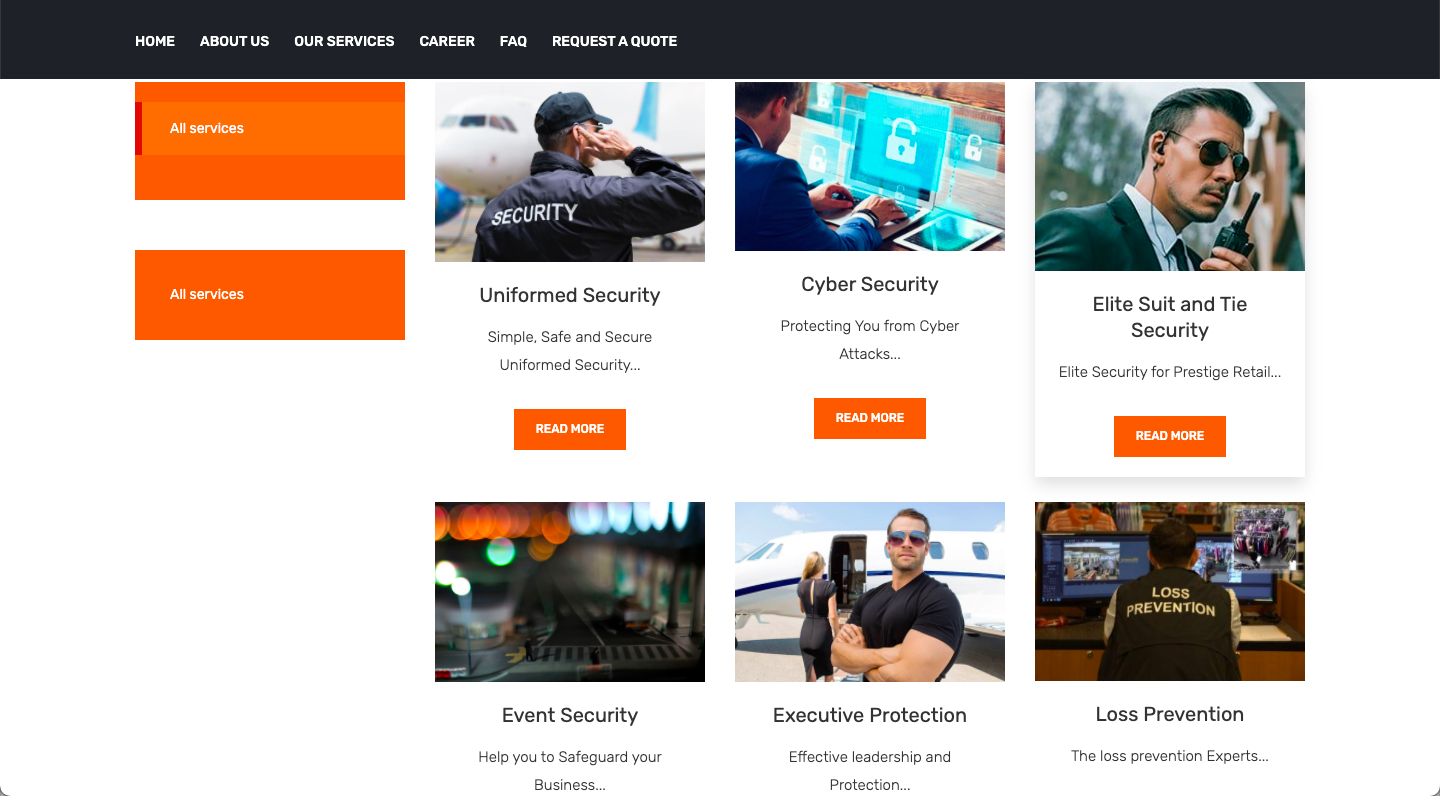This screenshot has width=1440, height=796.
Task: Open the FAQ page link
Action: [513, 41]
